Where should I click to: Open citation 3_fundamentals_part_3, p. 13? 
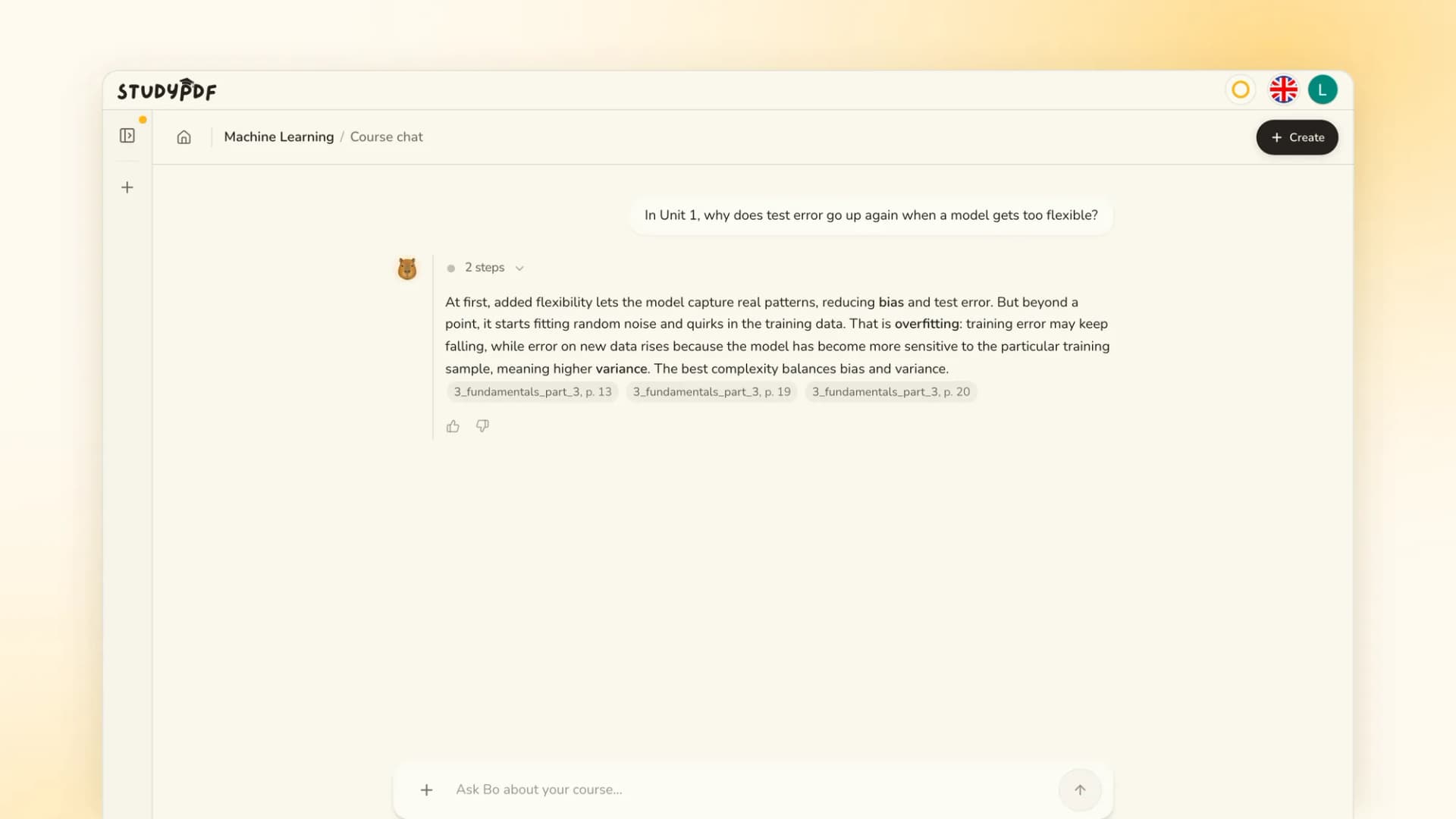click(x=532, y=392)
